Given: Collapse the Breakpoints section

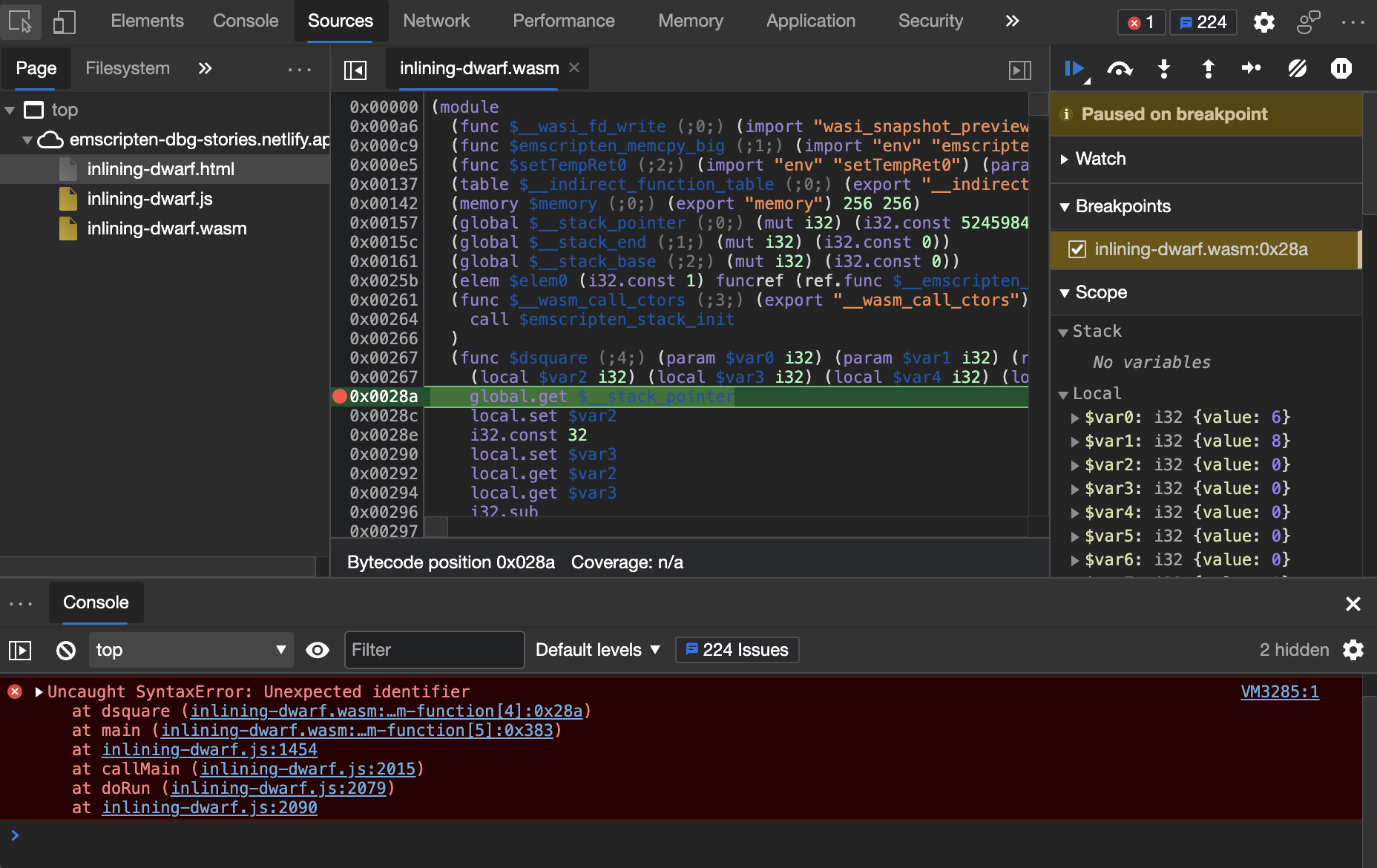Looking at the screenshot, I should [1065, 206].
